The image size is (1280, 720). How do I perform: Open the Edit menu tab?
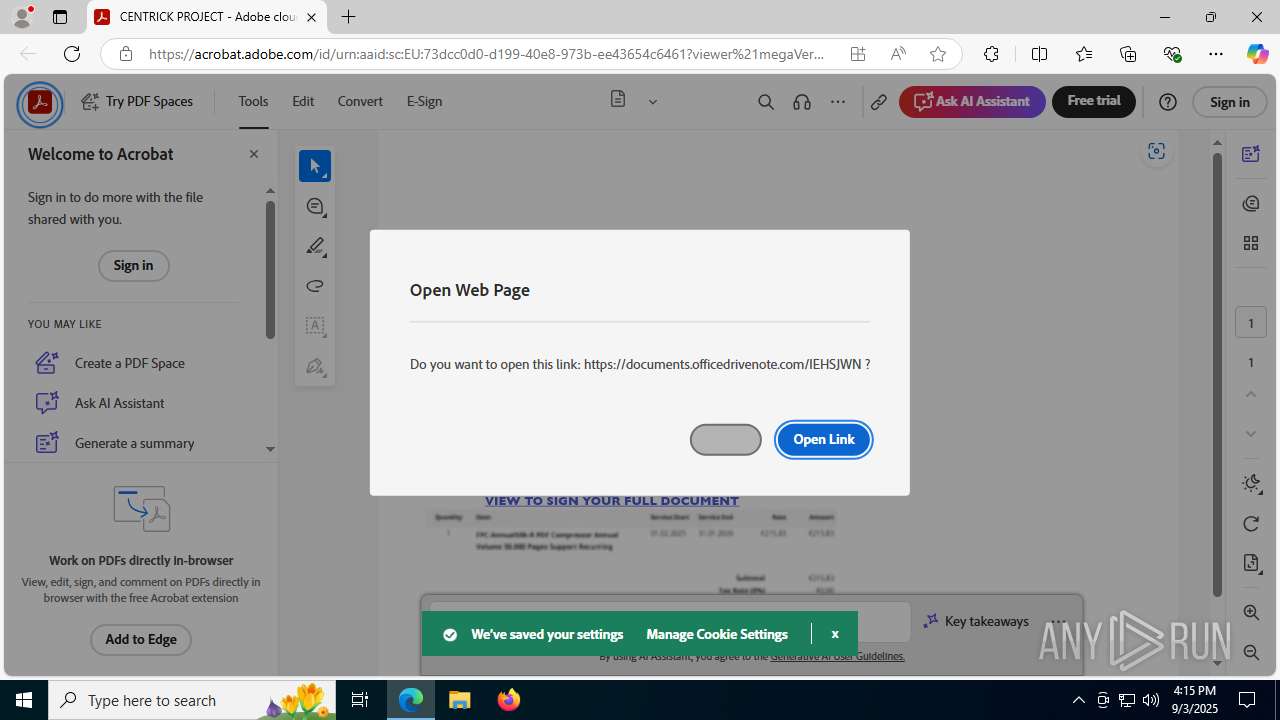pos(303,101)
